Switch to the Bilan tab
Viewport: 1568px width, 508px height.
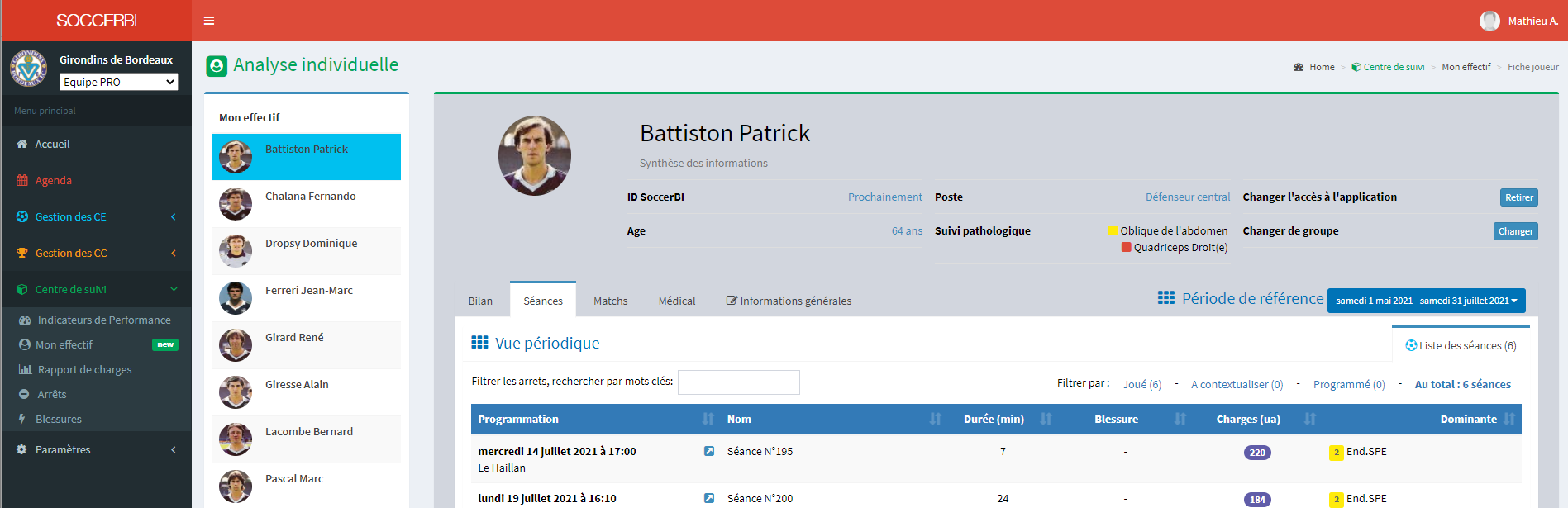click(480, 301)
